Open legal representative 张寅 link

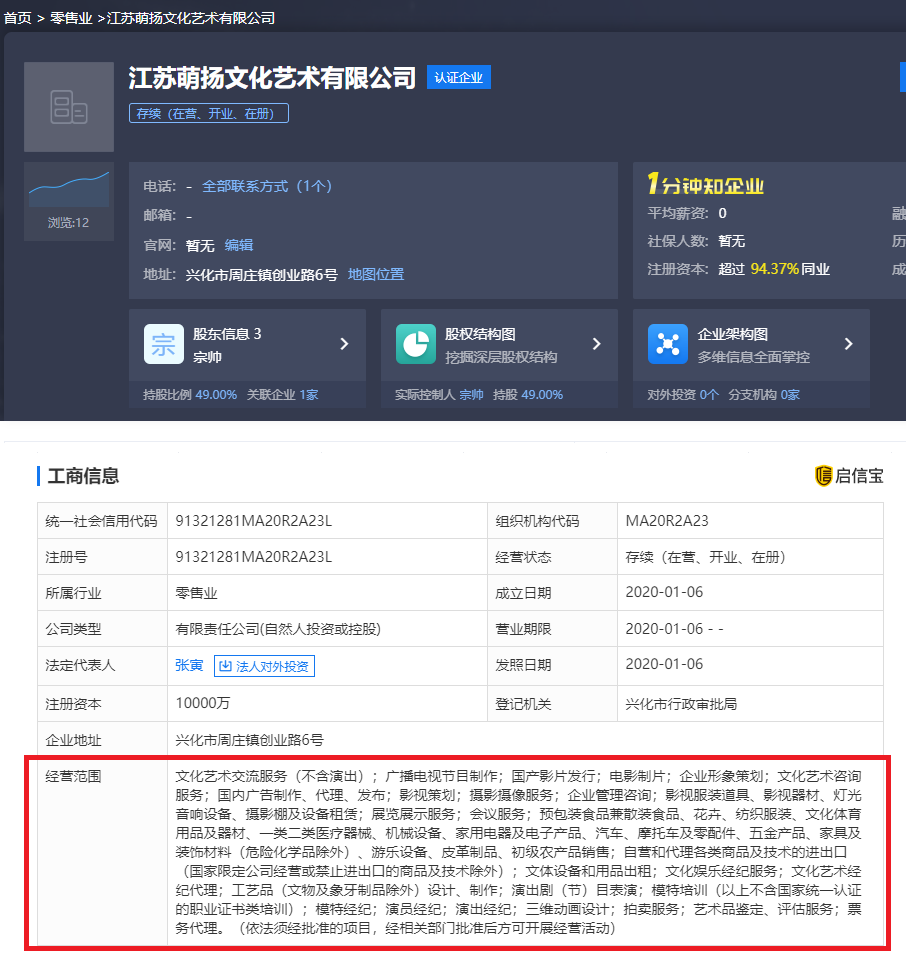point(189,665)
